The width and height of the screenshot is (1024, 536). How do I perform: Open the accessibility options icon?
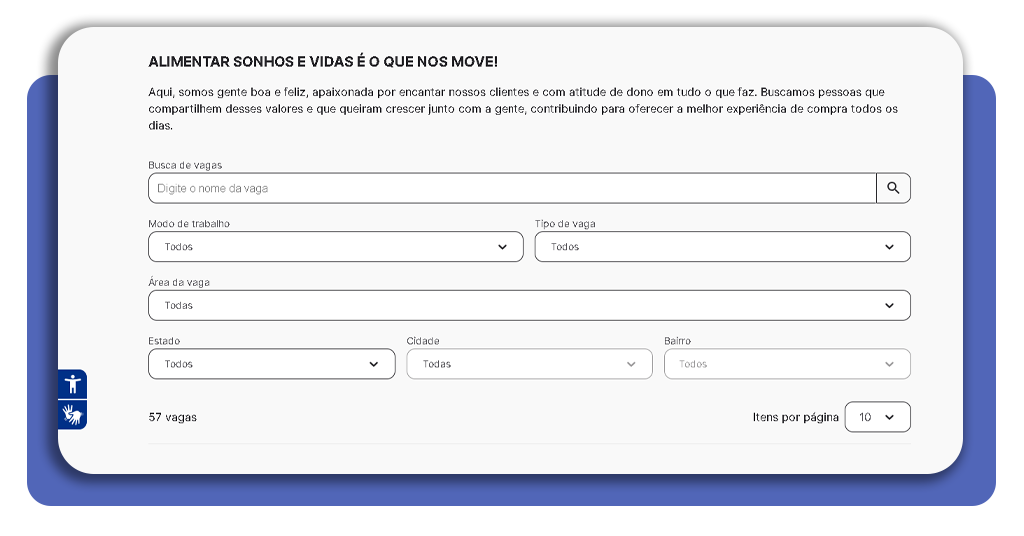coord(72,384)
